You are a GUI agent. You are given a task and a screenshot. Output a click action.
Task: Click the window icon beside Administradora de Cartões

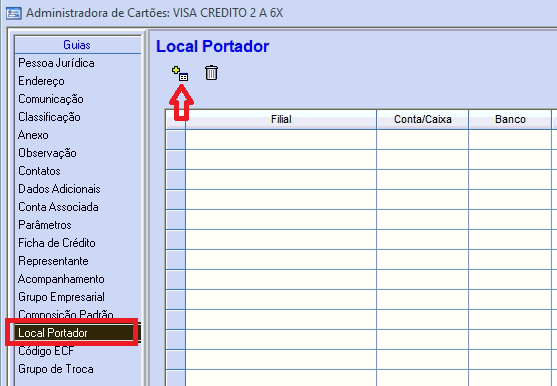pos(13,13)
